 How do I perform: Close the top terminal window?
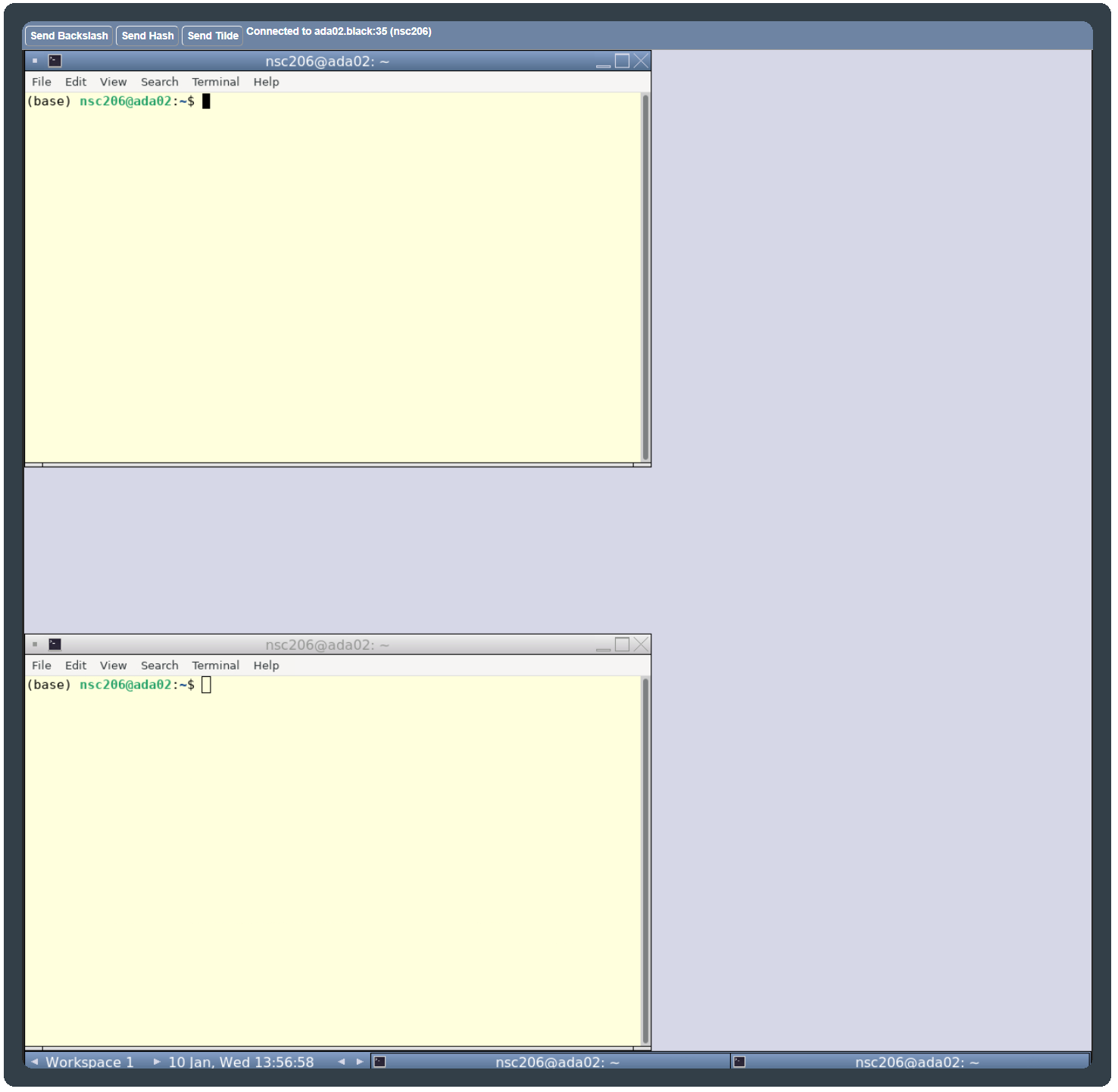click(x=642, y=61)
